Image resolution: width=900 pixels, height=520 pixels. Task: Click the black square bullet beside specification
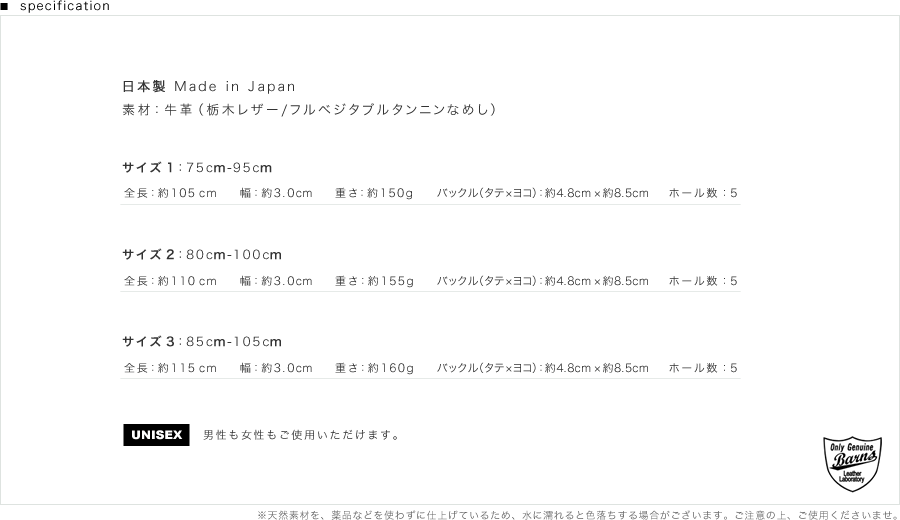tap(5, 6)
